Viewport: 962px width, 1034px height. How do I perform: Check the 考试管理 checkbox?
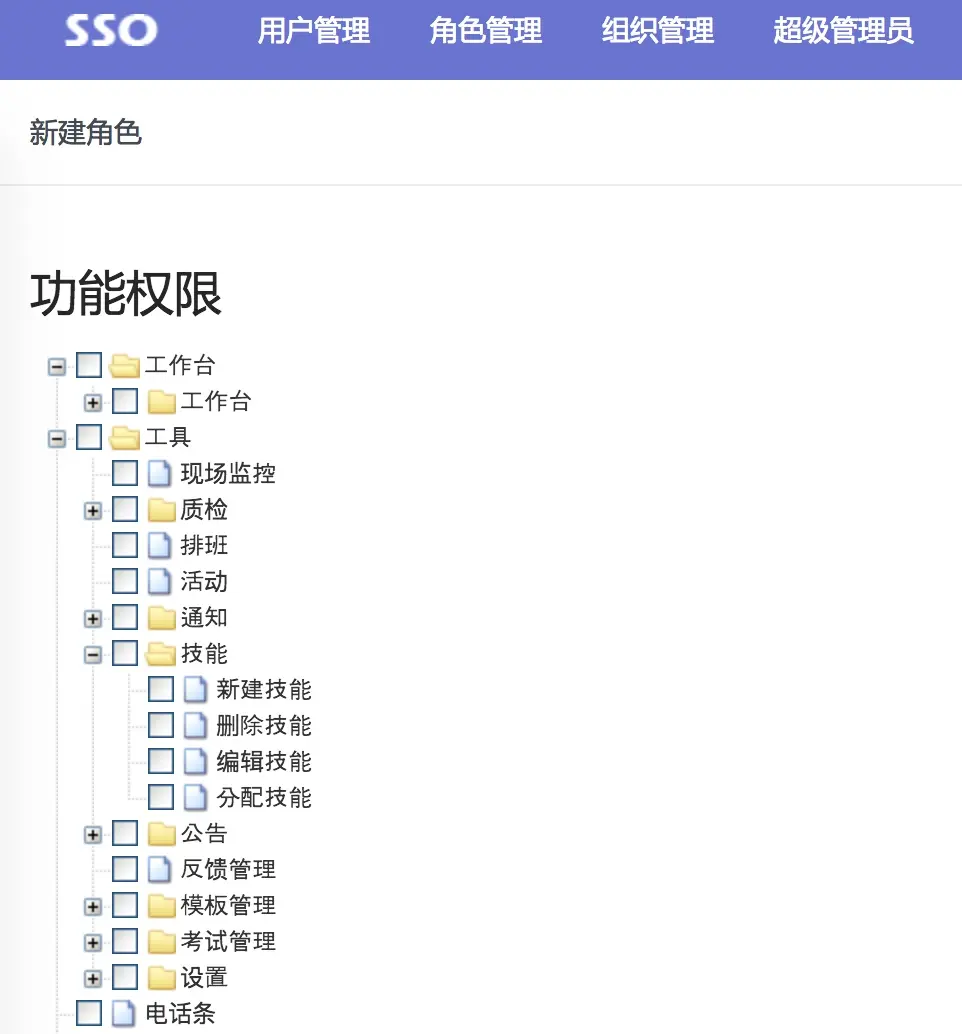click(125, 941)
